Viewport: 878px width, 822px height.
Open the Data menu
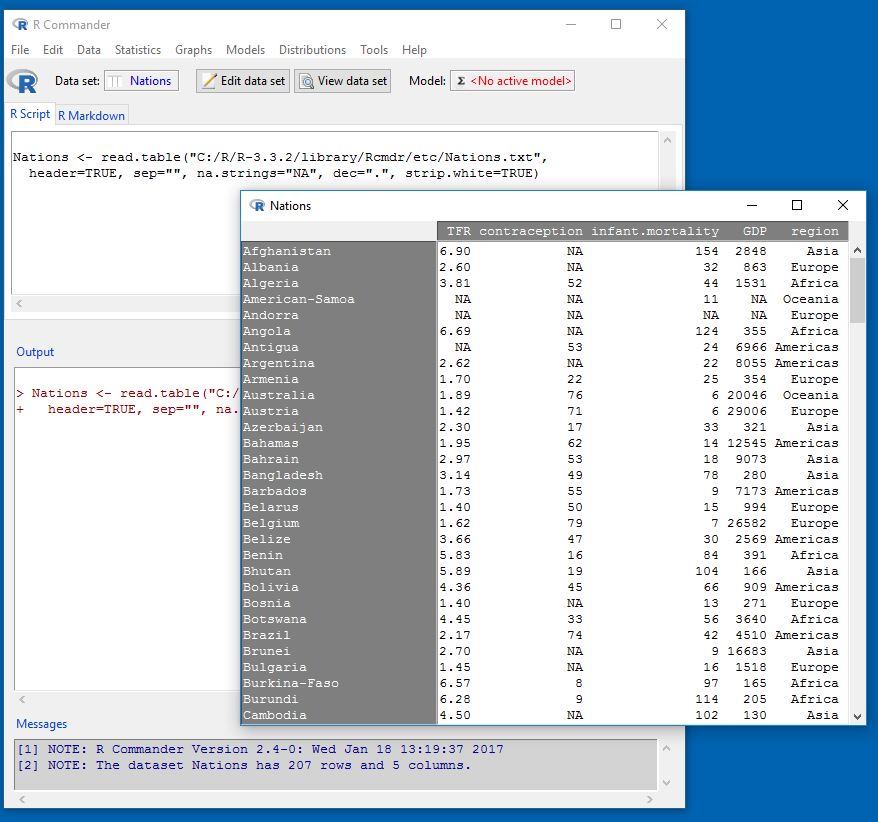click(89, 50)
